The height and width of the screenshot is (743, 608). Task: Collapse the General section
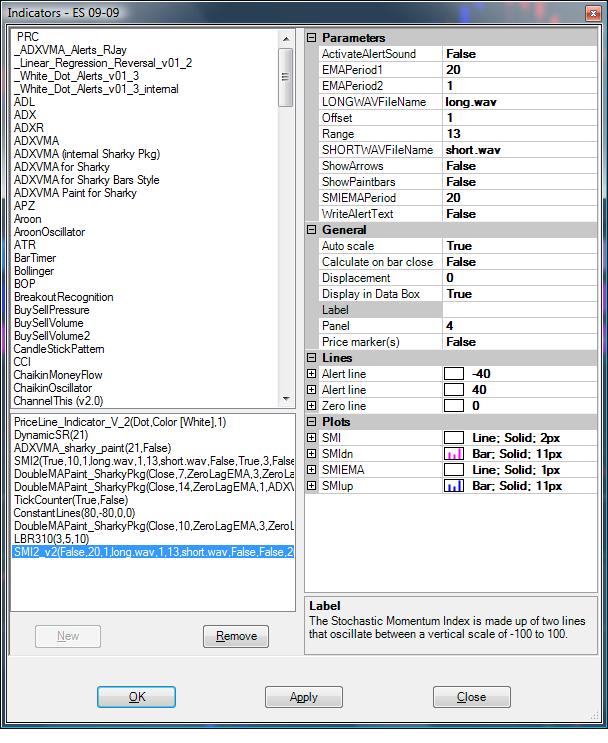pos(311,230)
